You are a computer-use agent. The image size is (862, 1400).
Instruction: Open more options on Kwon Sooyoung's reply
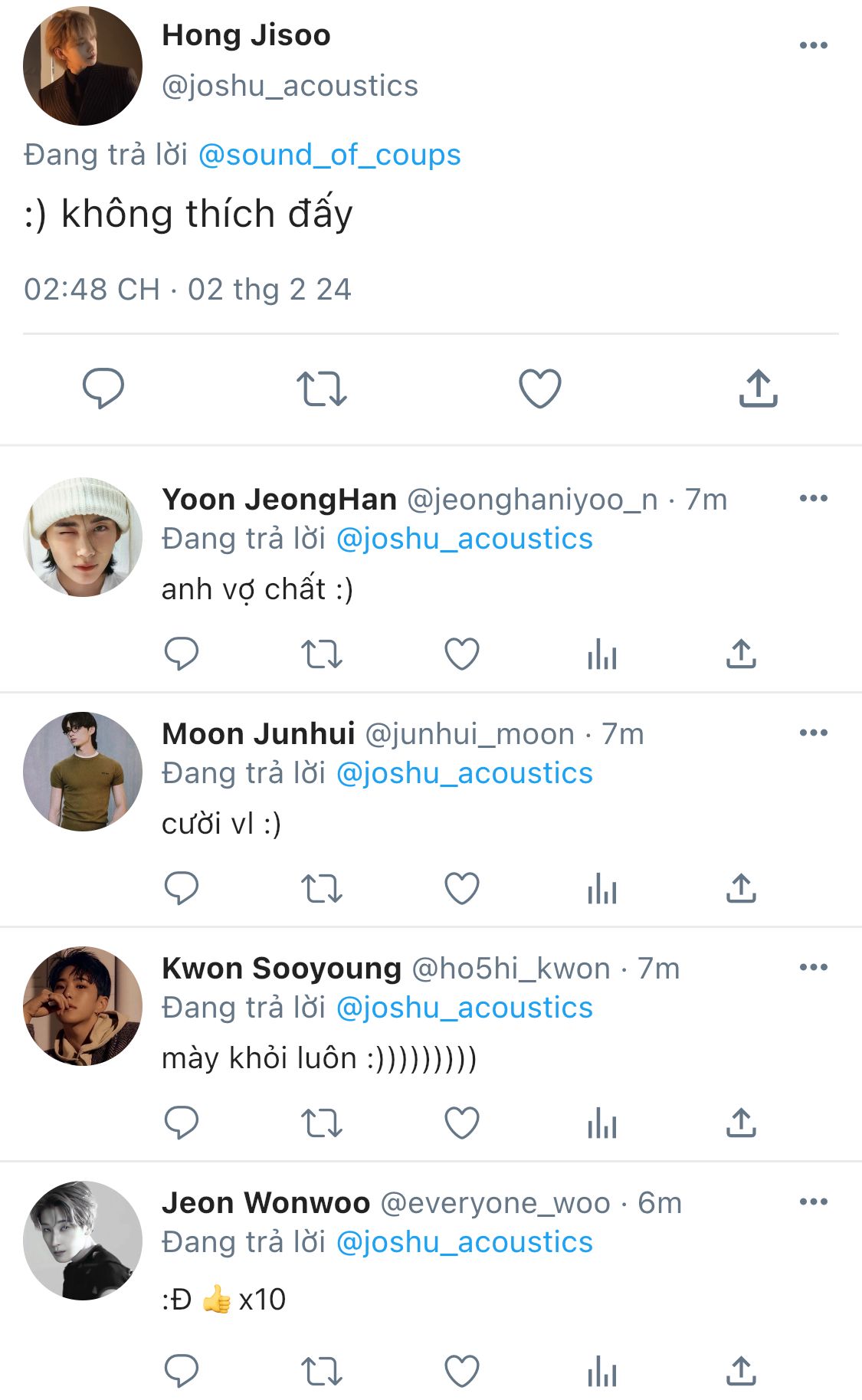[813, 967]
